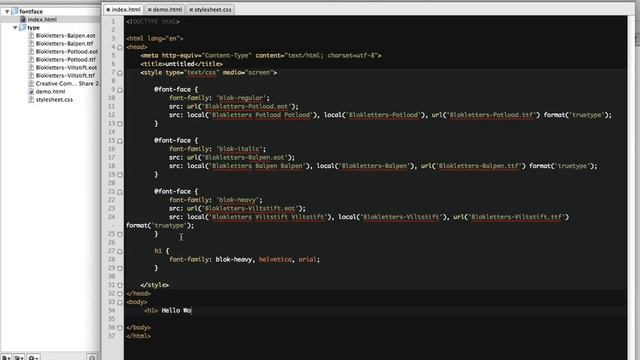This screenshot has height=360, width=640.
Task: Click fold marker at line 36
Action: point(120,328)
